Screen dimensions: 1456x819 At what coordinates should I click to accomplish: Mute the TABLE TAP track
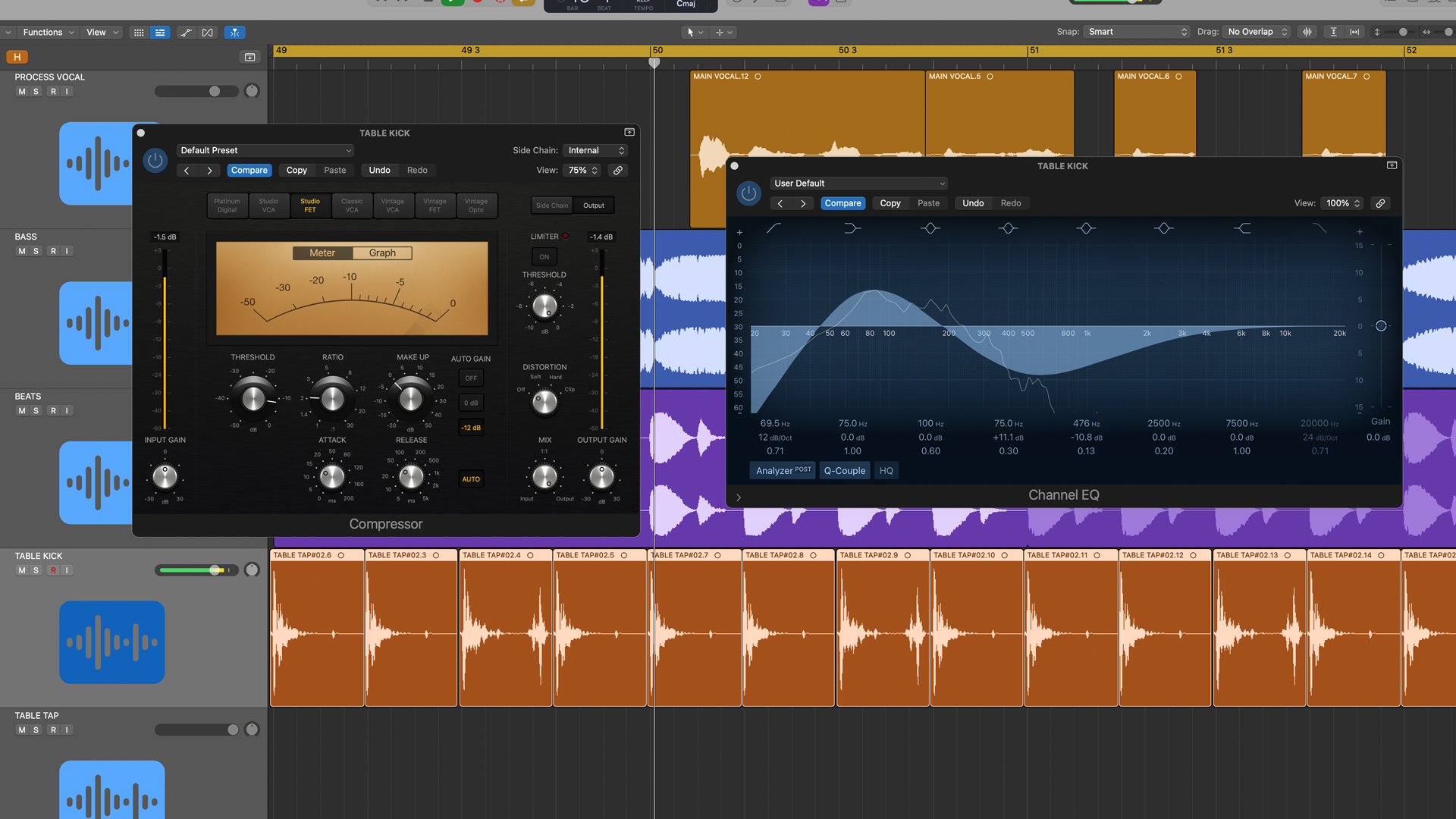[22, 730]
